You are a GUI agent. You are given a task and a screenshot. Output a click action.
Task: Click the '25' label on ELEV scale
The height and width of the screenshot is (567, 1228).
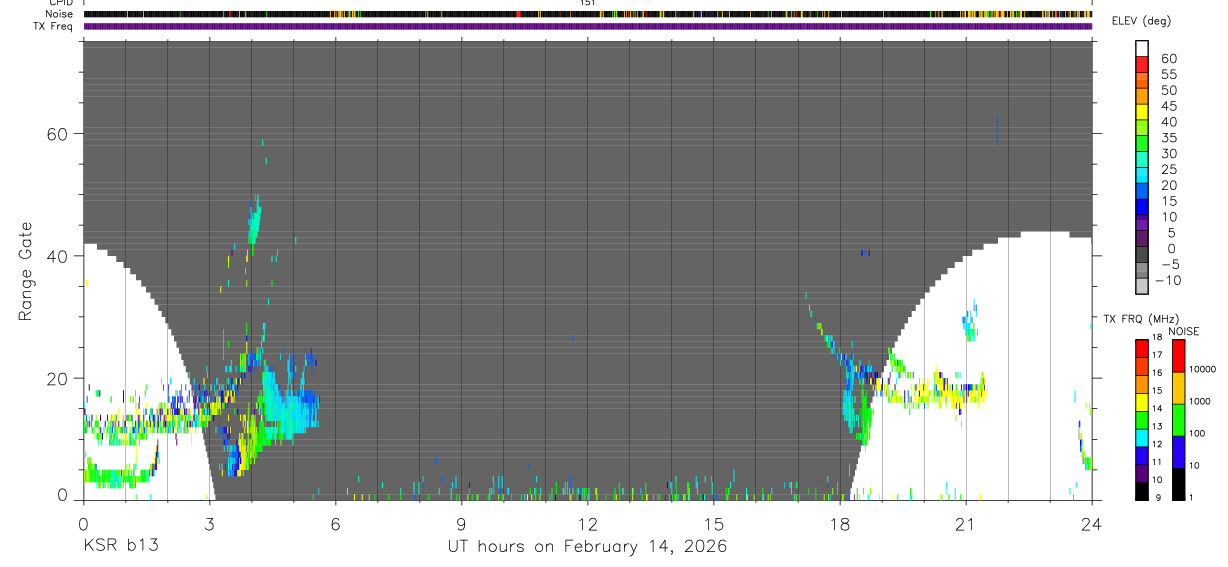click(1168, 169)
